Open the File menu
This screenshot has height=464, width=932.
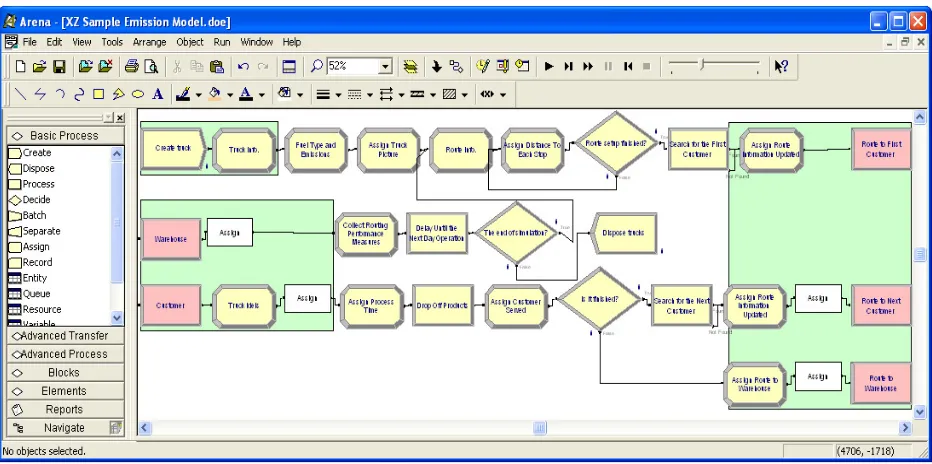(x=30, y=42)
